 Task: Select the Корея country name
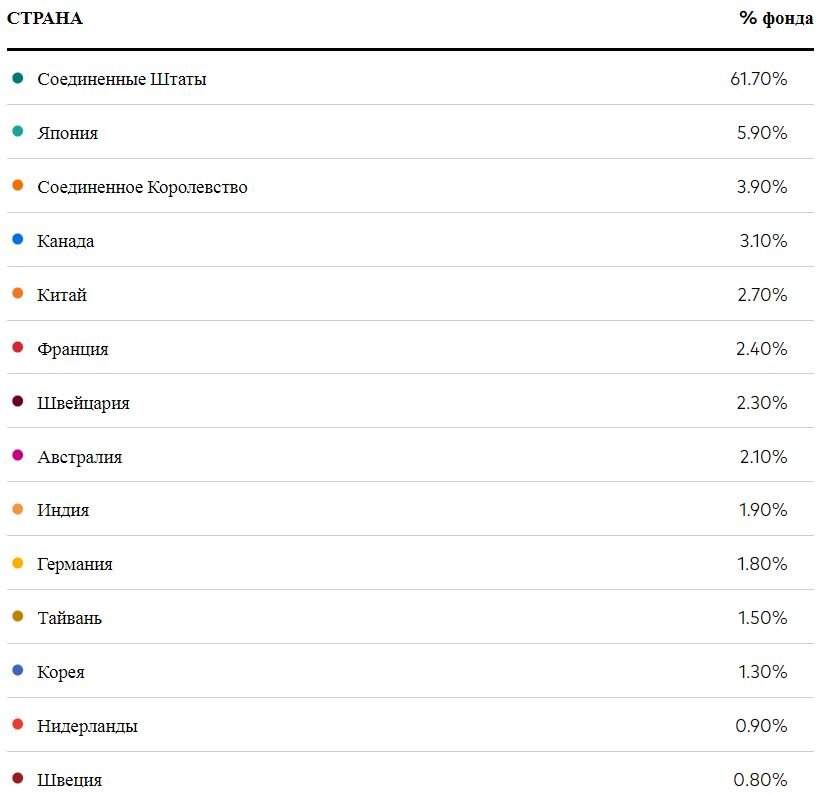tap(61, 673)
